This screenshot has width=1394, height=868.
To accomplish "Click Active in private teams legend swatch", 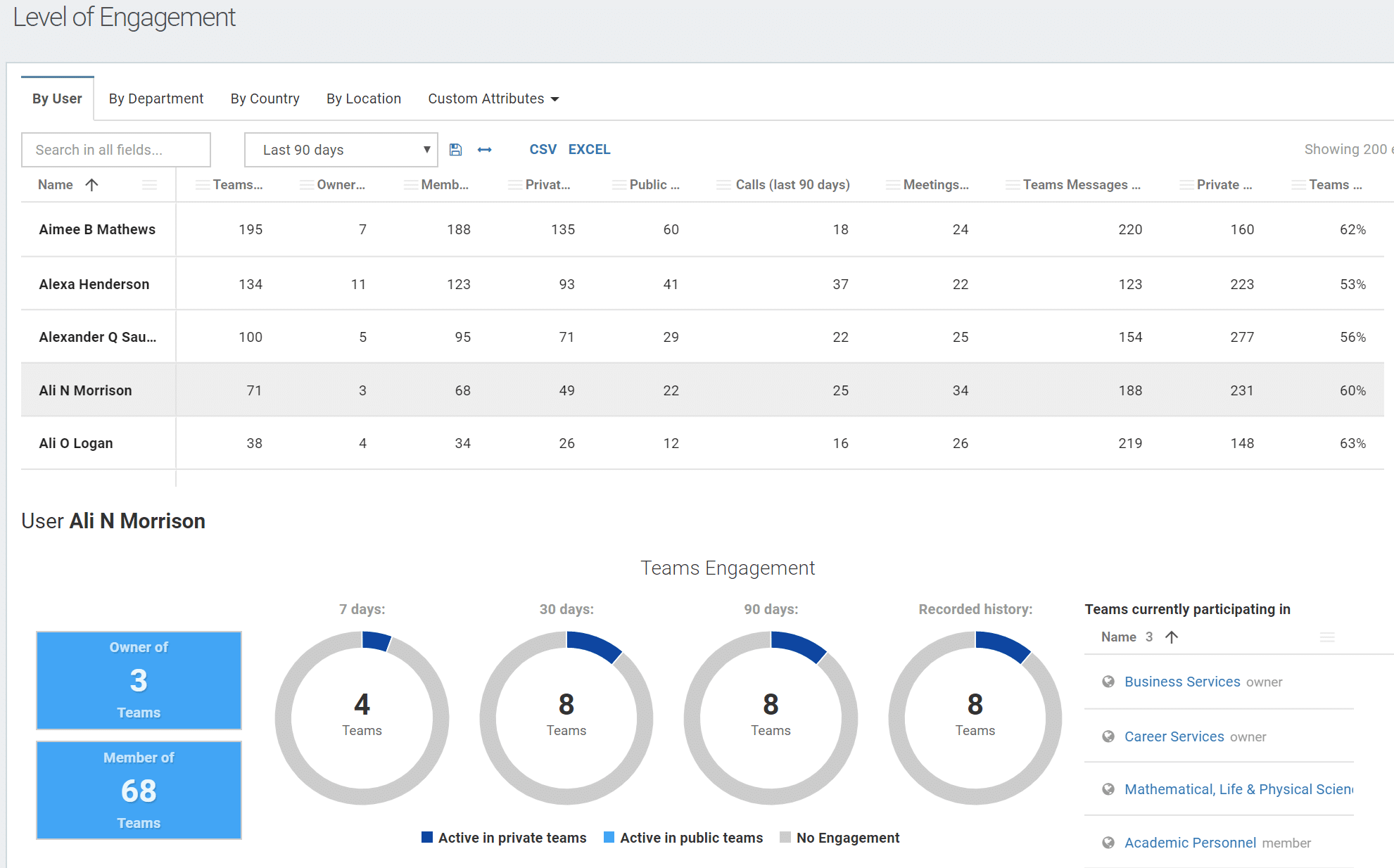I will pos(426,837).
